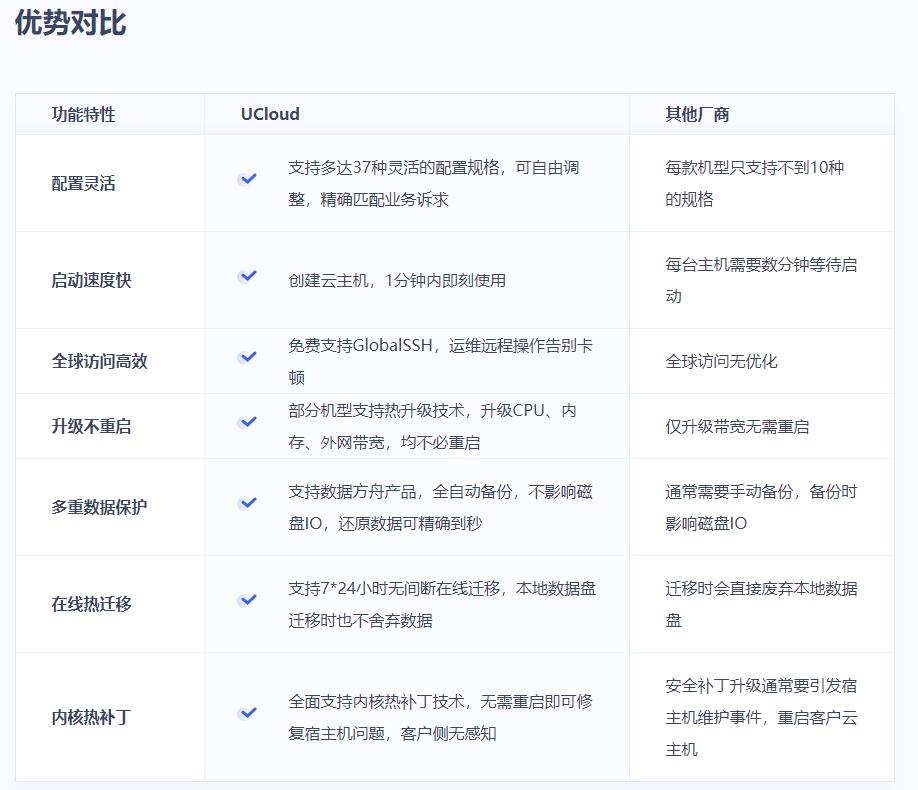Click the UCloud column header
Screen dimensions: 918x790
(x=270, y=114)
